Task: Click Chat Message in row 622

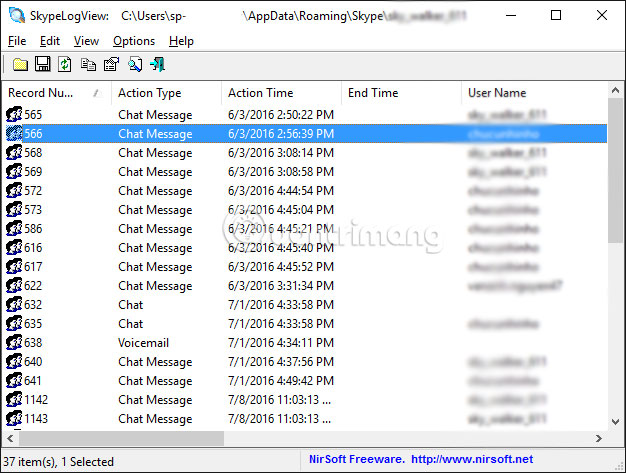Action: coord(155,286)
